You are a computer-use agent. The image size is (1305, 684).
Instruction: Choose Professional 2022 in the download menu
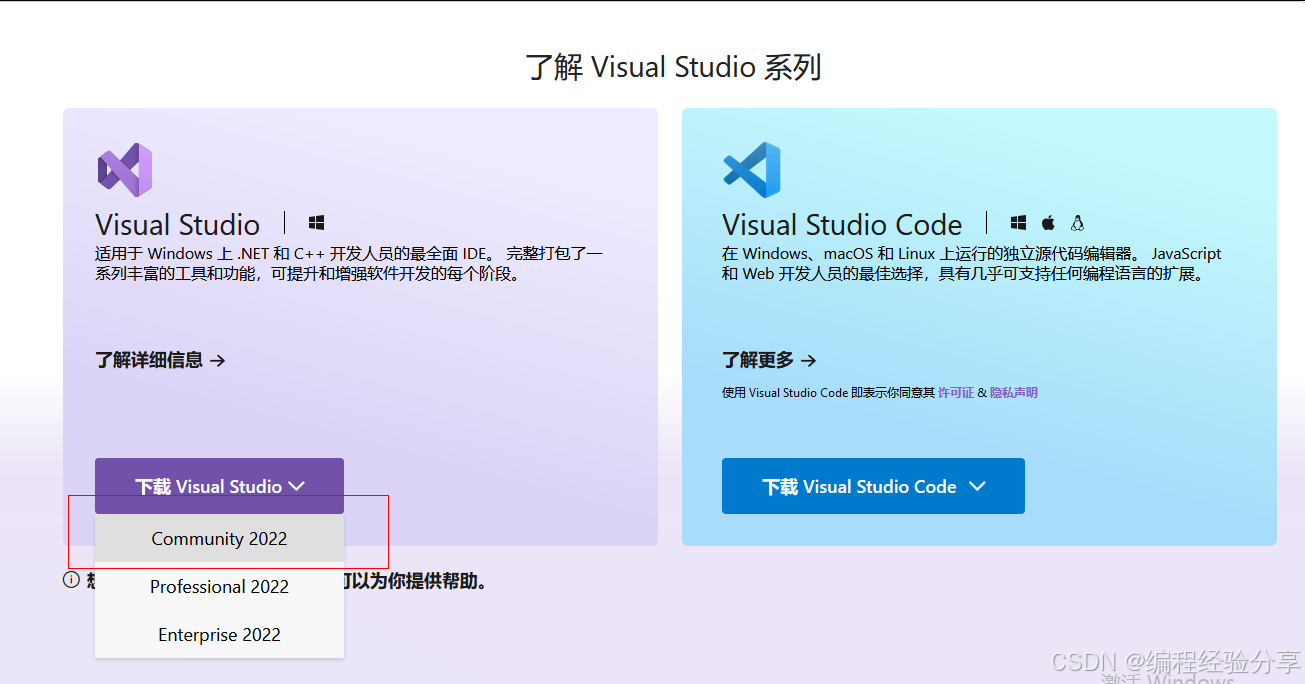click(x=219, y=587)
